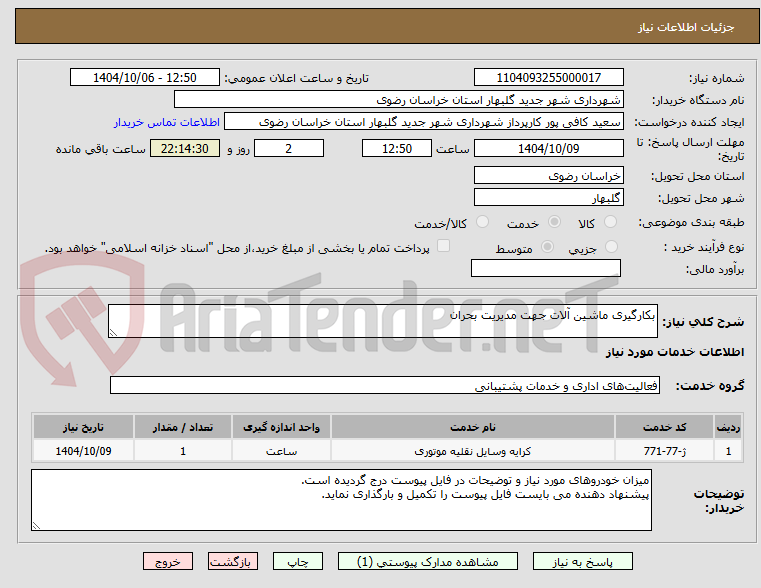
Task: Click the public announcement date field
Action: pyautogui.click(x=145, y=78)
